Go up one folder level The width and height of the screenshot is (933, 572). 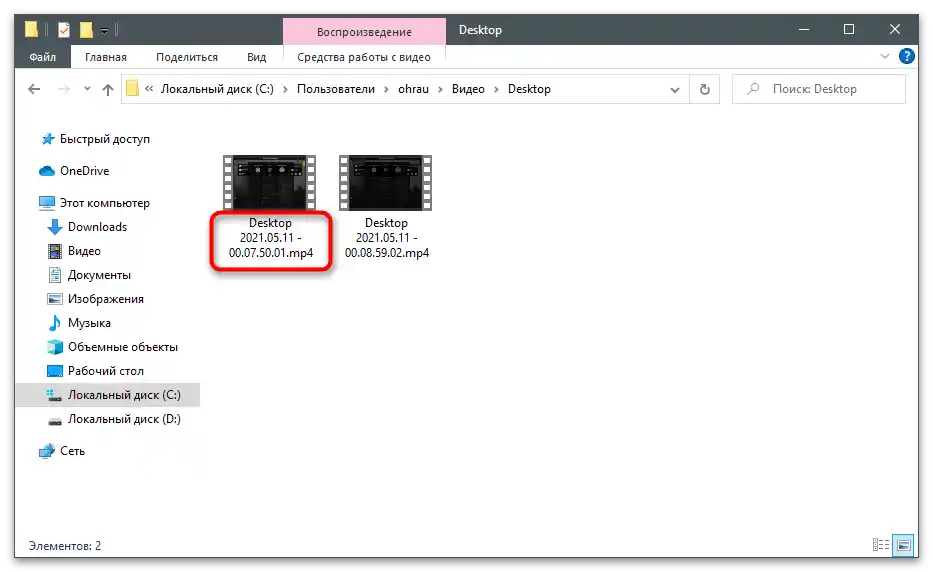pyautogui.click(x=108, y=89)
